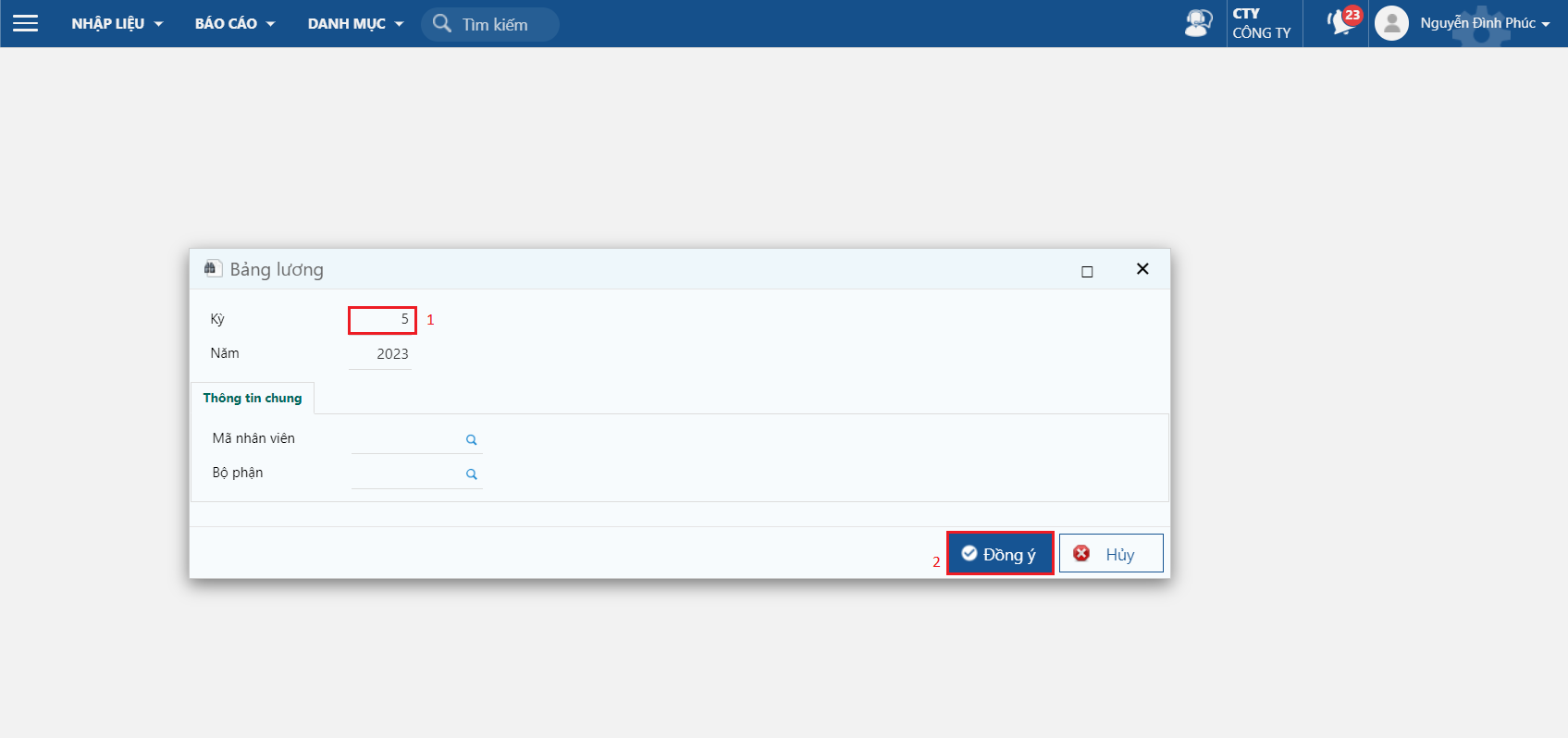
Task: Expand the DANH MỤC menu
Action: pos(355,24)
